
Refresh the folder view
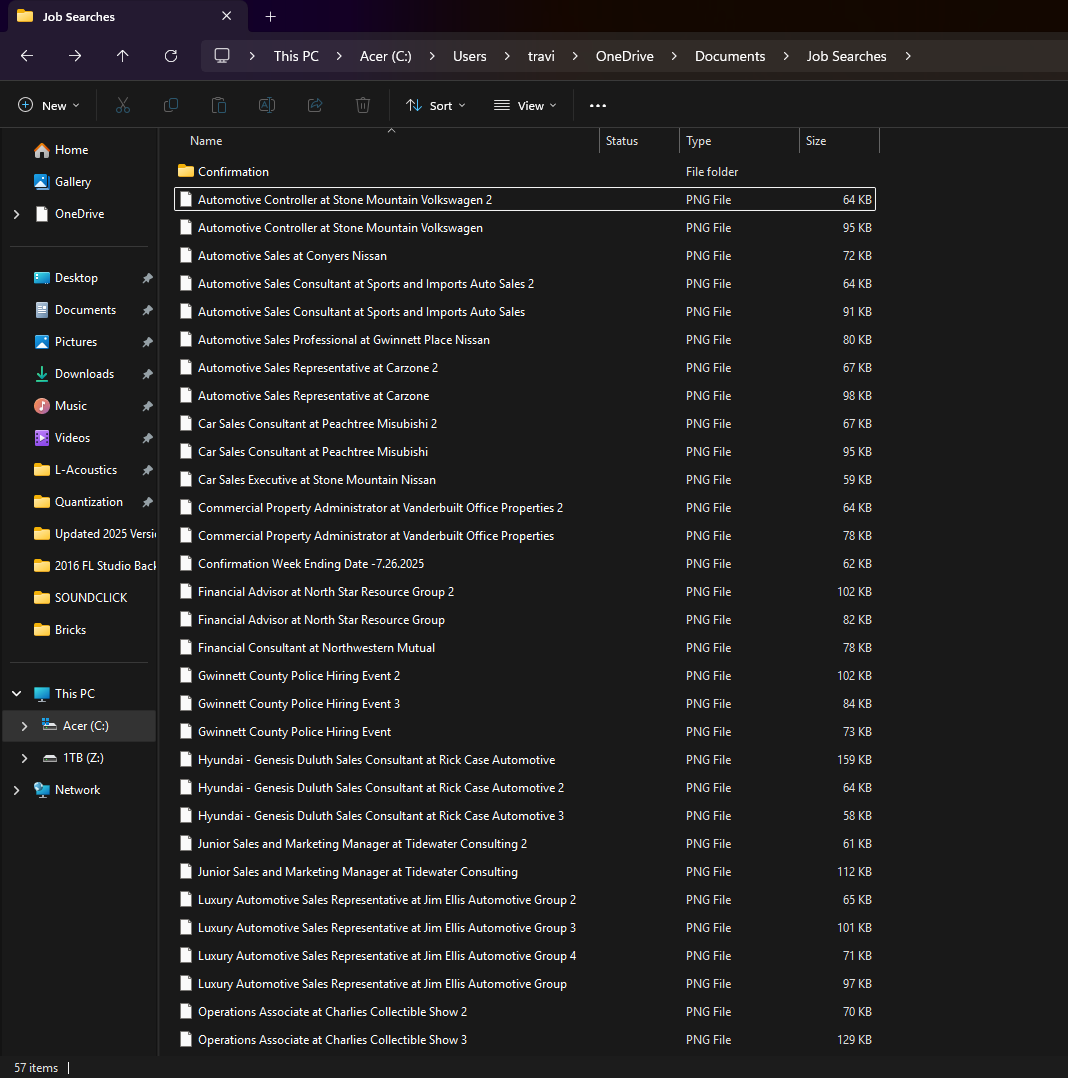[170, 56]
